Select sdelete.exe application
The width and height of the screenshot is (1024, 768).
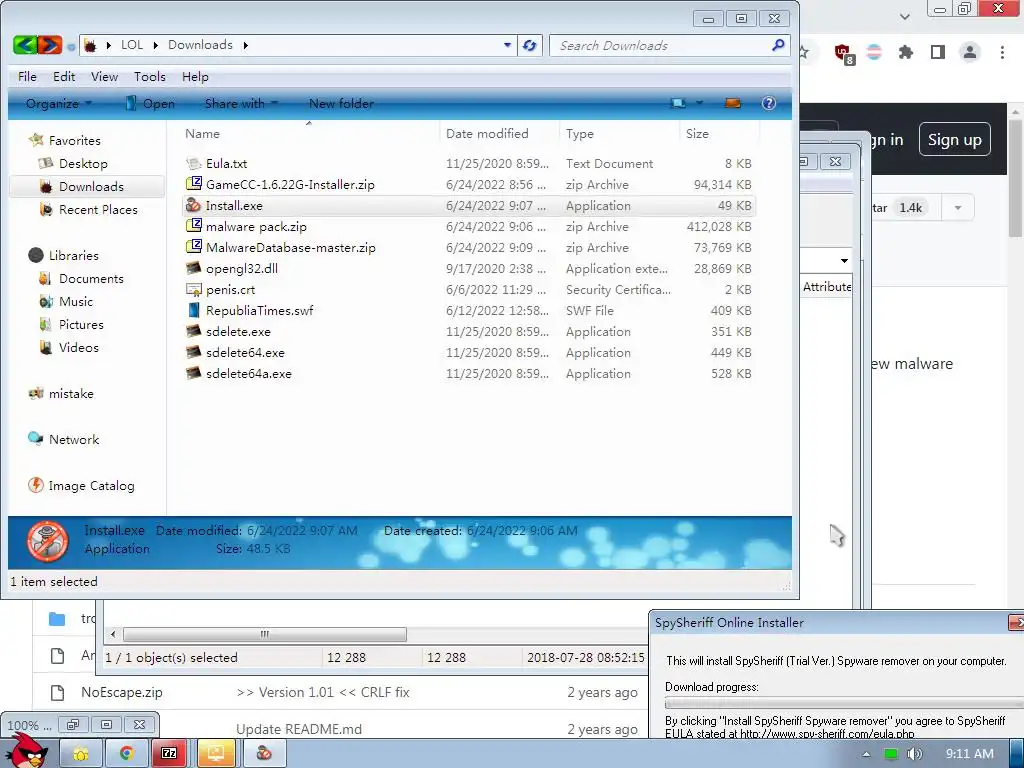coord(238,331)
